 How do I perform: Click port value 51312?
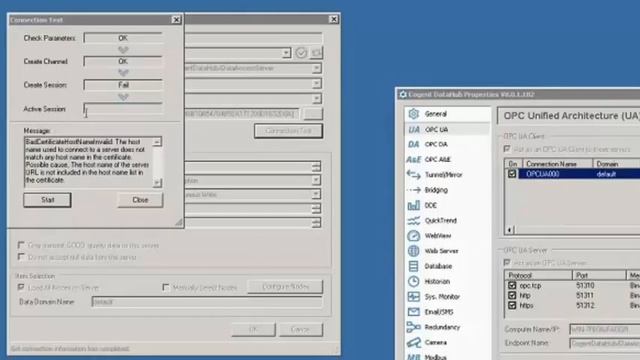585,305
